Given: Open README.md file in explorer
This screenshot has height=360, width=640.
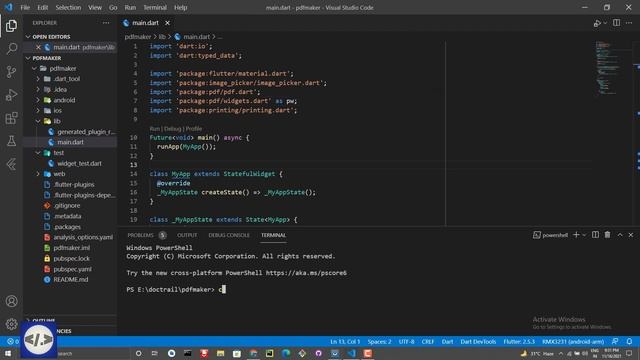Looking at the screenshot, I should click(x=71, y=280).
